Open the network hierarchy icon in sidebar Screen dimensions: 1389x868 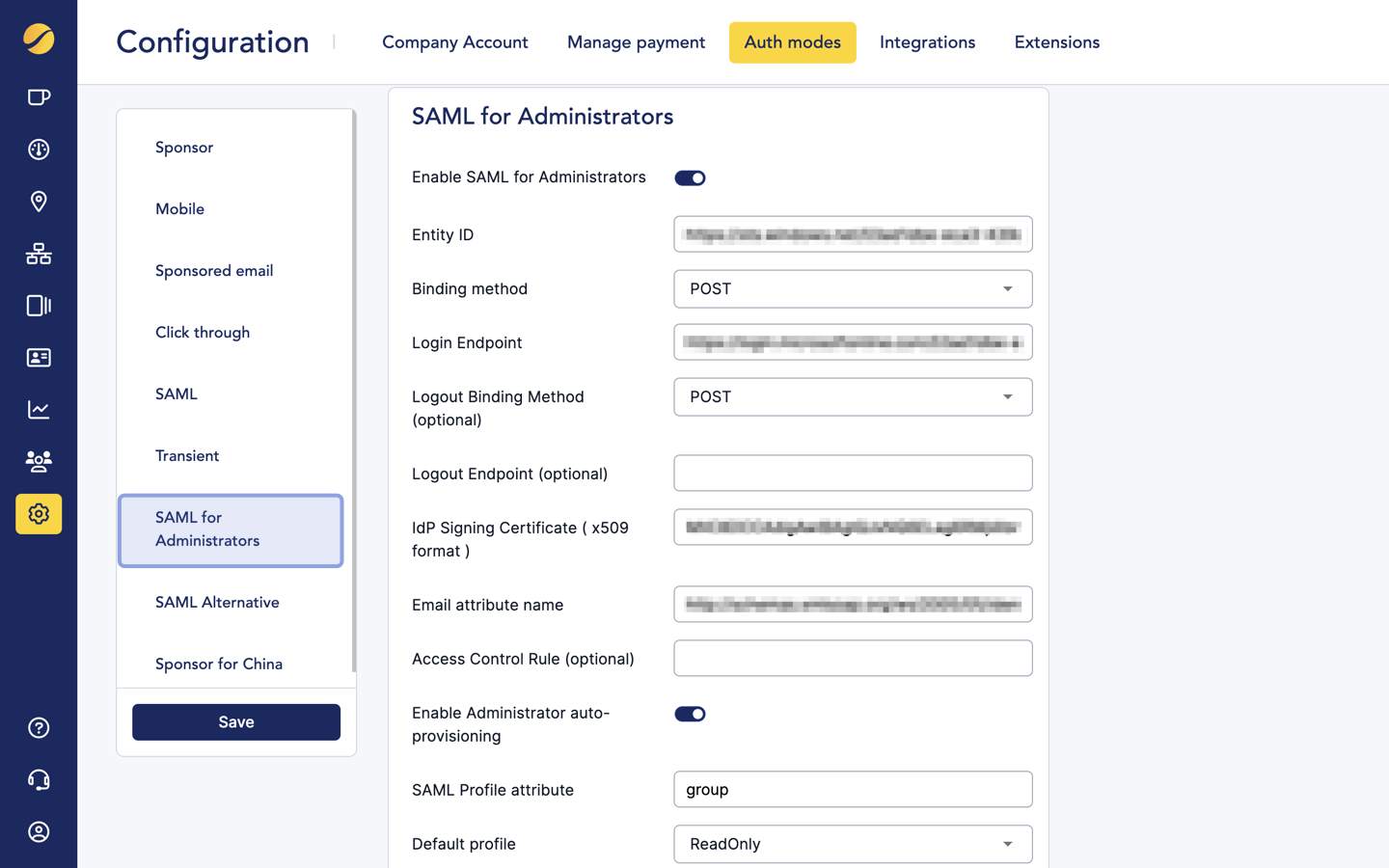point(39,254)
